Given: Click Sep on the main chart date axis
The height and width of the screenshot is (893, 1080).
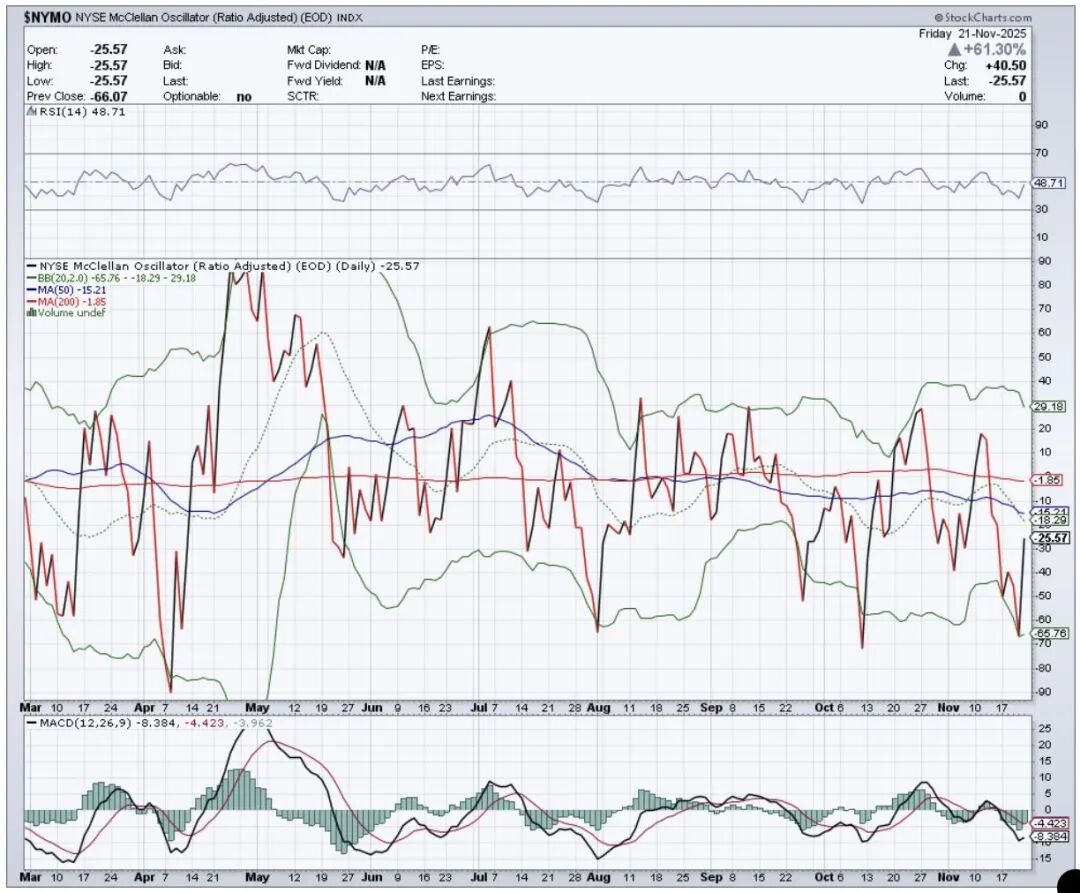Looking at the screenshot, I should 711,708.
